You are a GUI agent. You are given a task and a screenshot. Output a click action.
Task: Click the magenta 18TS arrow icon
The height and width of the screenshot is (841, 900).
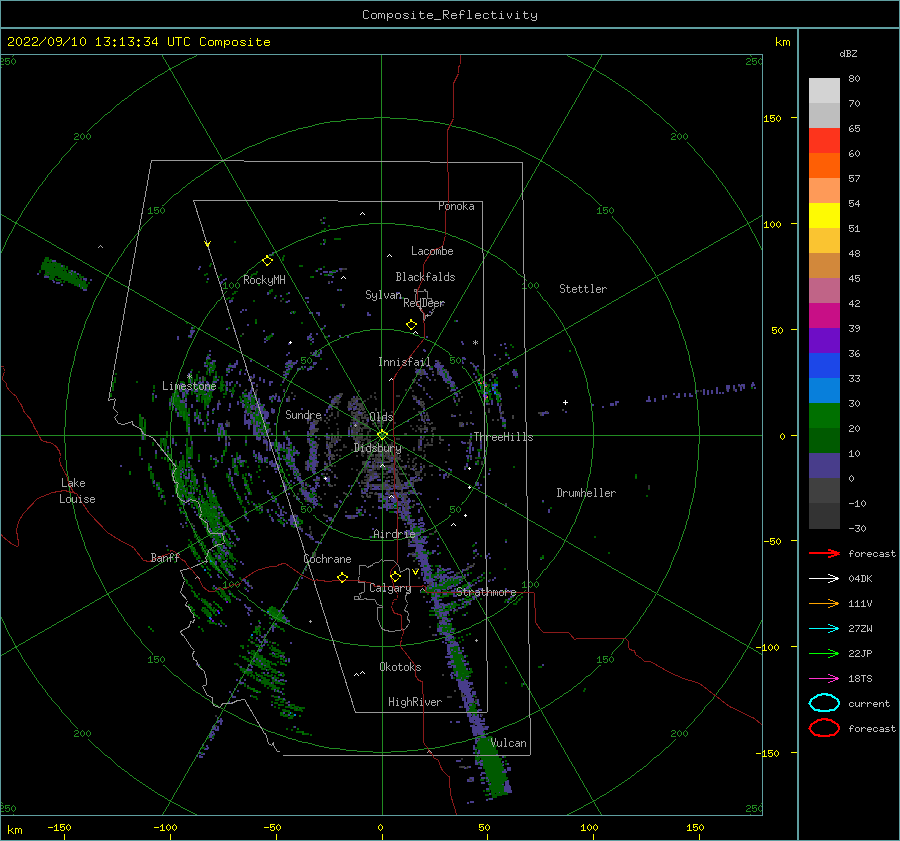[x=824, y=679]
